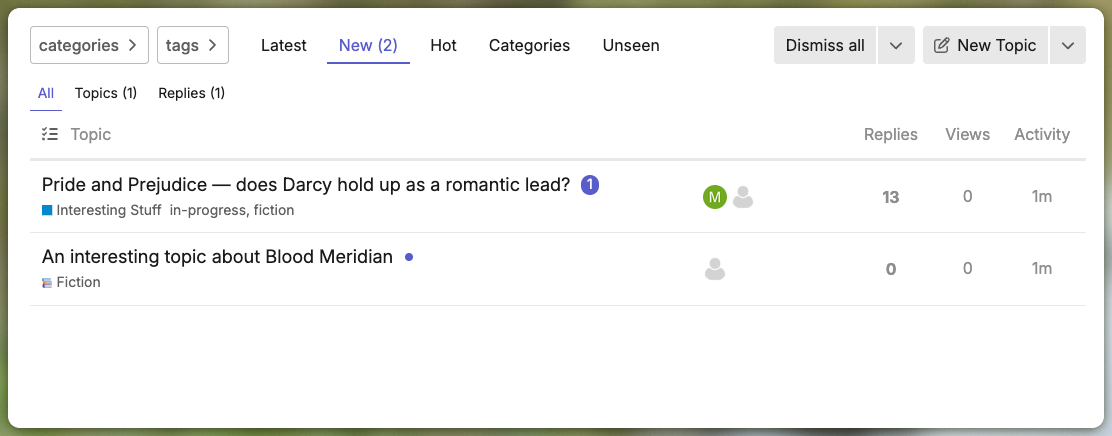Open the categories filter dropdown
This screenshot has height=436, width=1112.
pos(89,45)
